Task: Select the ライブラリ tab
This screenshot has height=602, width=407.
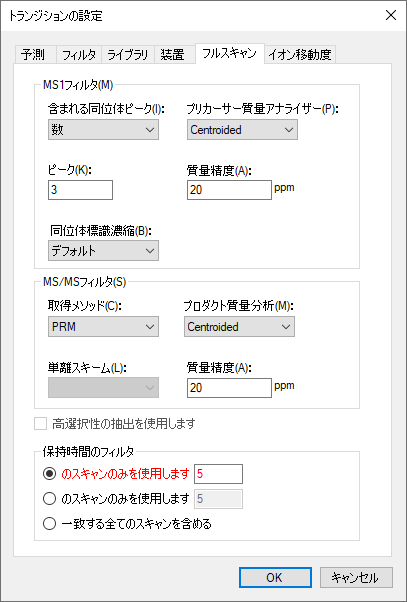Action: [x=128, y=55]
